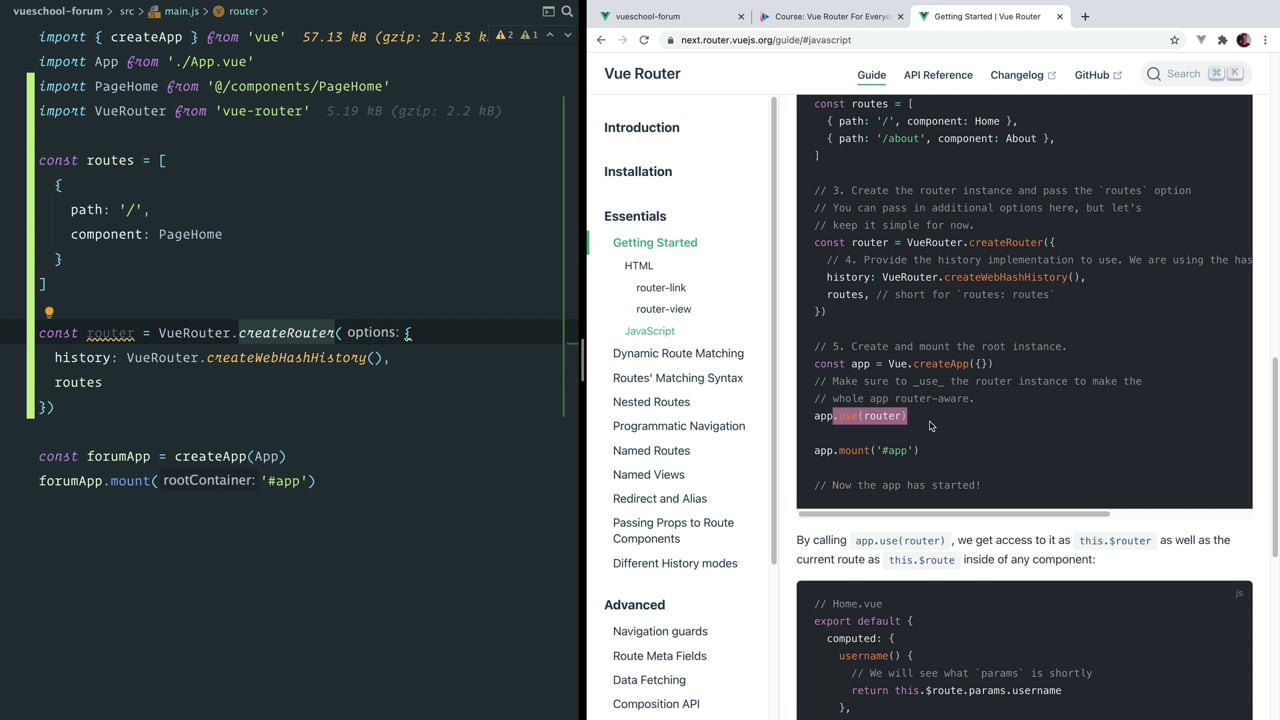Click the browser forward arrow

622,40
